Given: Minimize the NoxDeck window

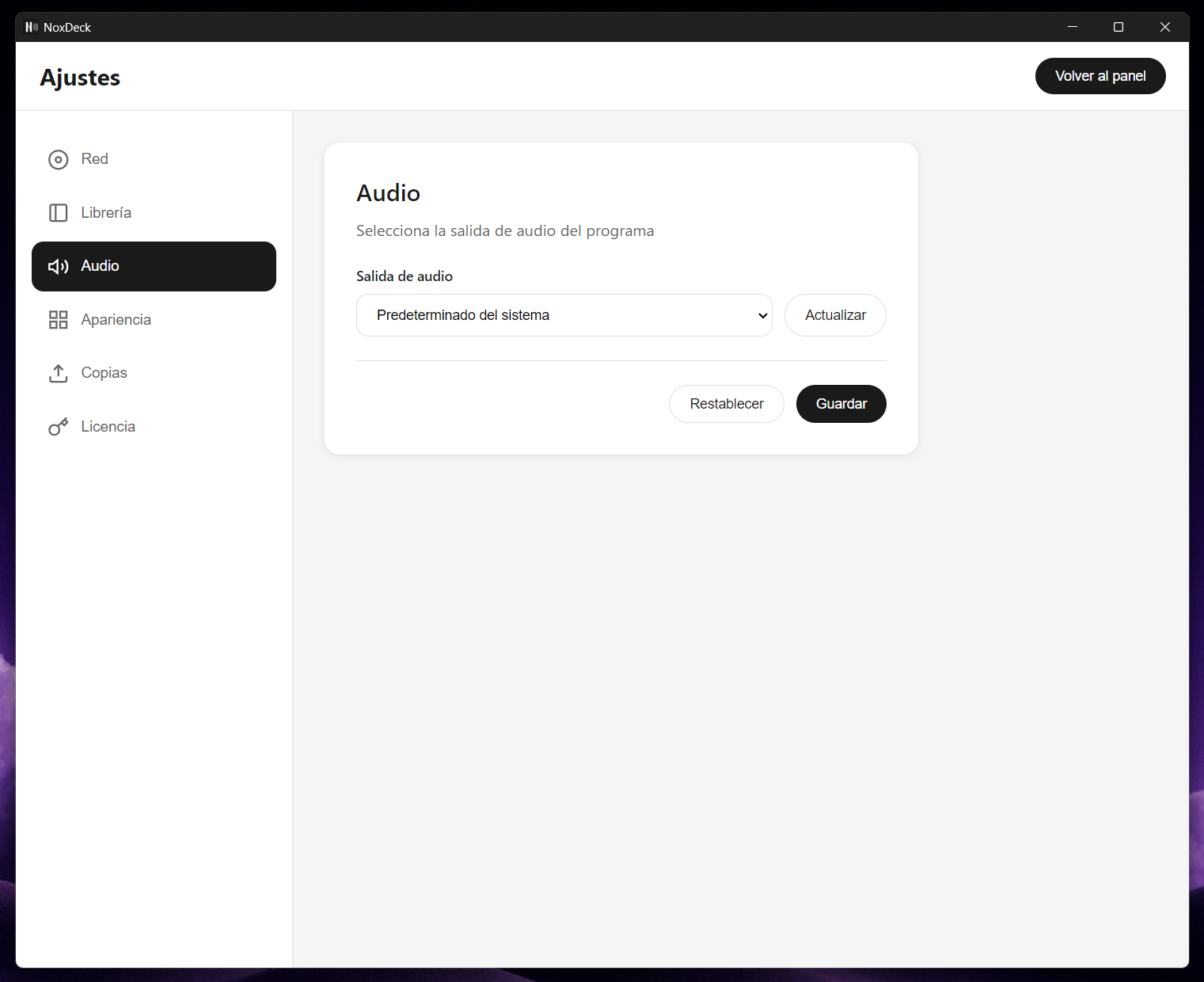Looking at the screenshot, I should coord(1072,27).
